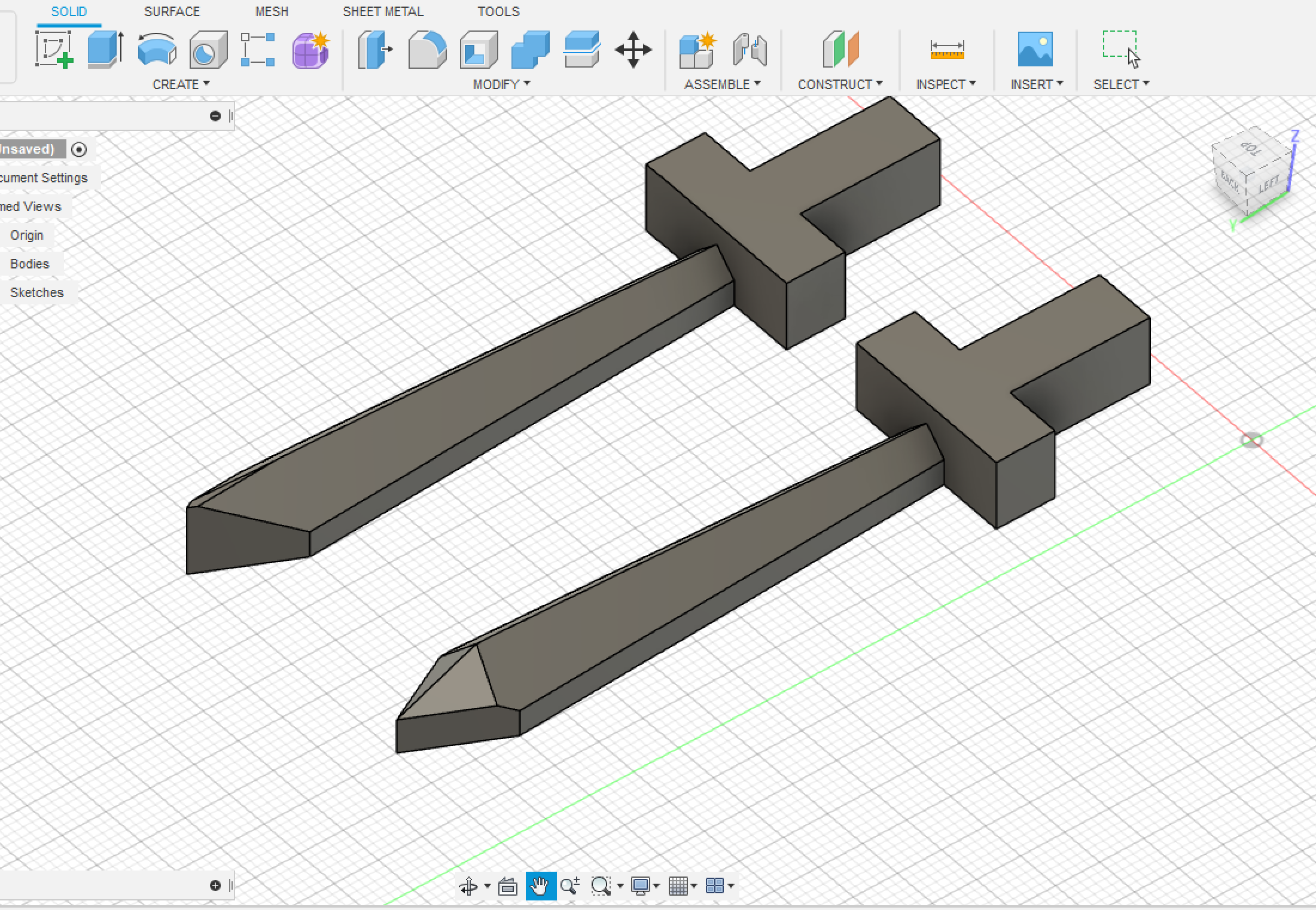Select the Sketches browser item

click(36, 292)
